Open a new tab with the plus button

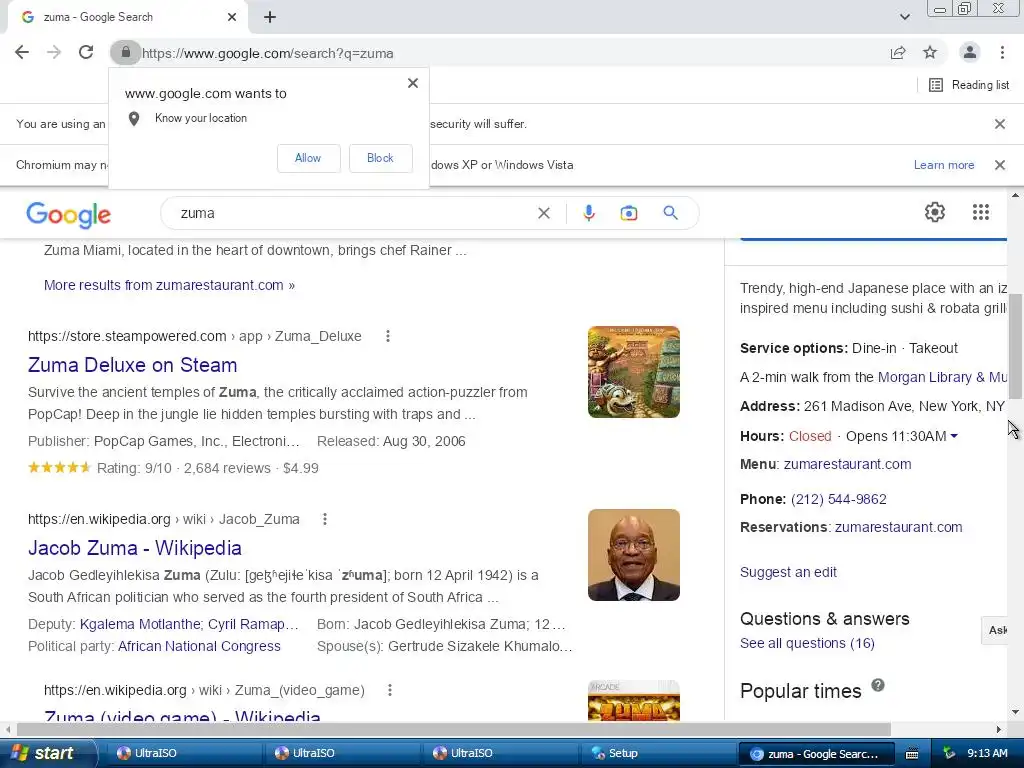click(x=270, y=17)
